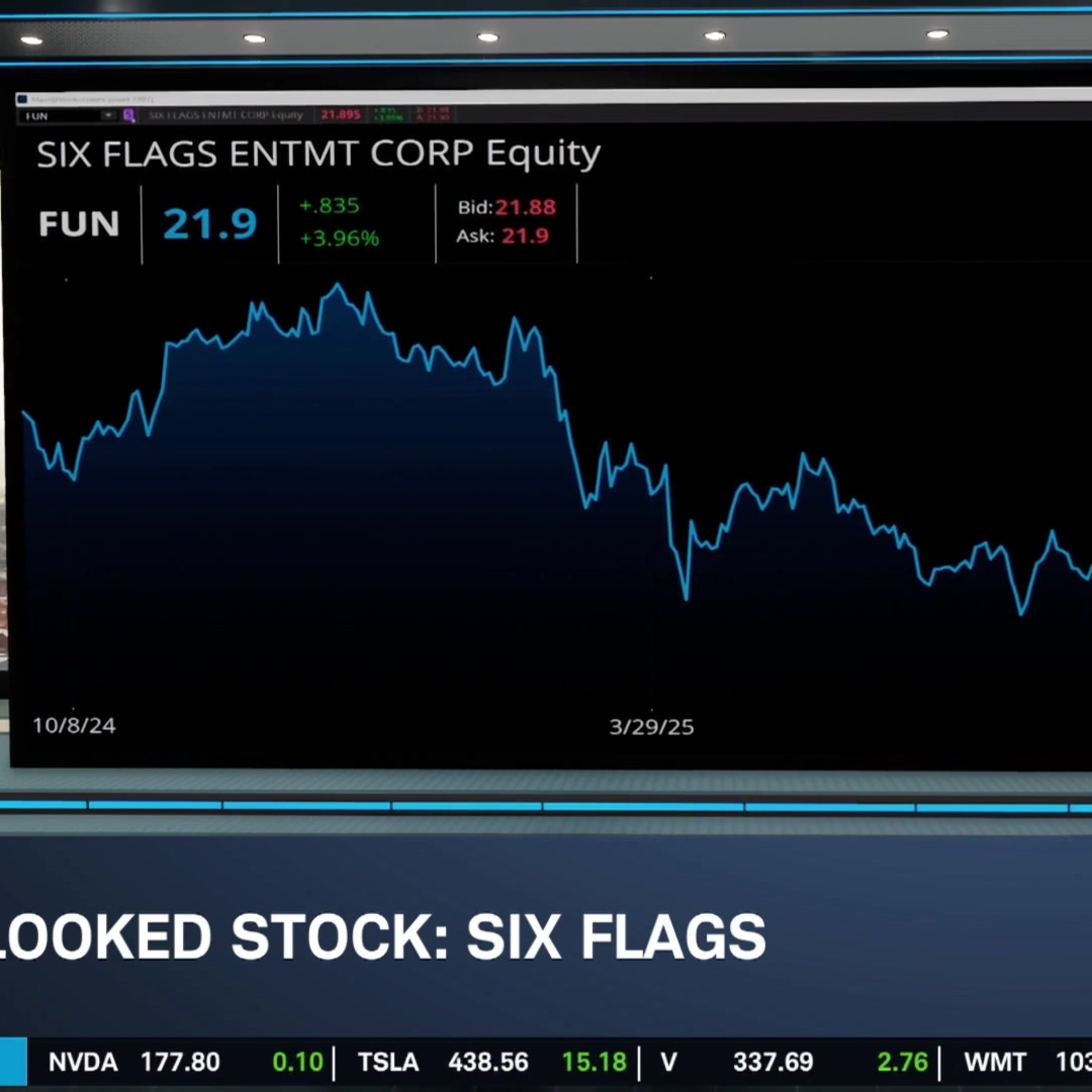Click the small equity name in toolbar

point(226,115)
